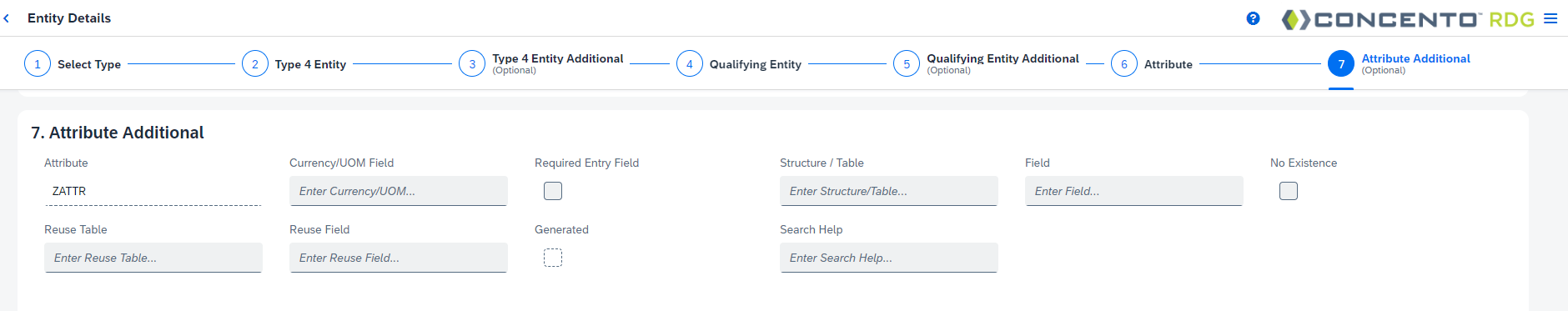
Task: Open the hamburger menu next to RDG
Action: [x=1550, y=18]
